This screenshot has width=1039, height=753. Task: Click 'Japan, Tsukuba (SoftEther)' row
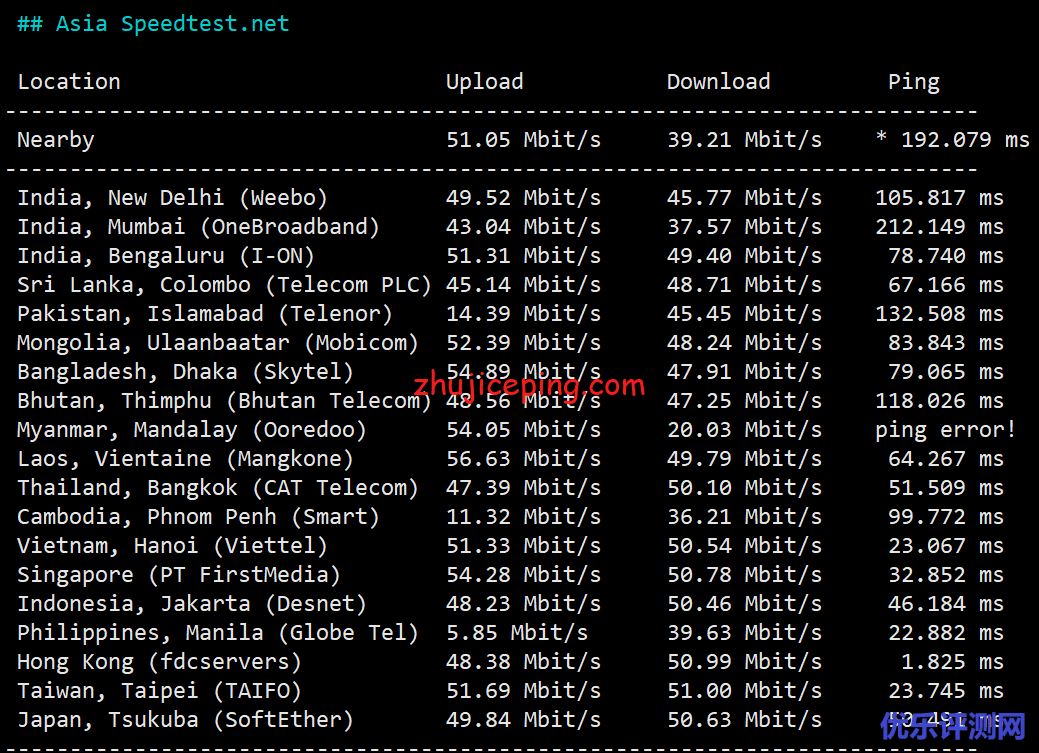pos(510,720)
